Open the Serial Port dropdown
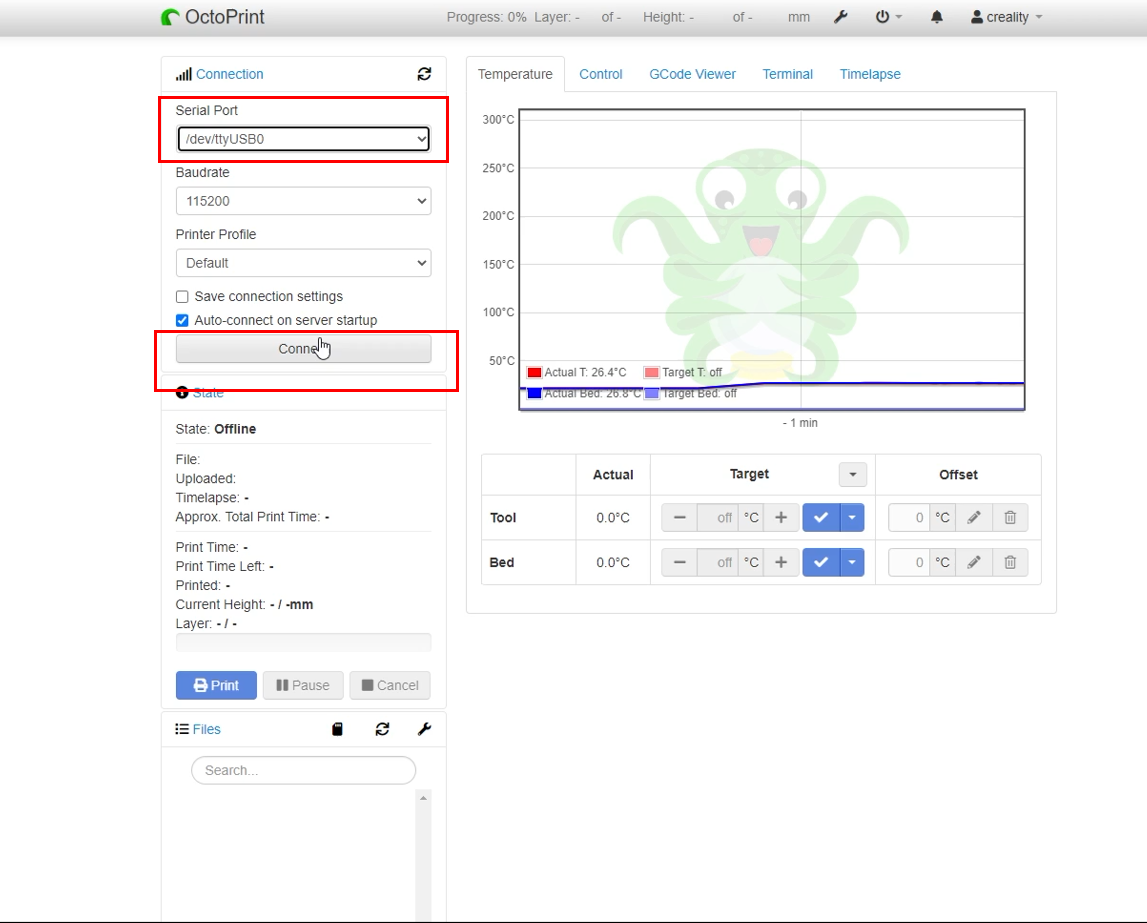The height and width of the screenshot is (923, 1147). click(x=304, y=139)
